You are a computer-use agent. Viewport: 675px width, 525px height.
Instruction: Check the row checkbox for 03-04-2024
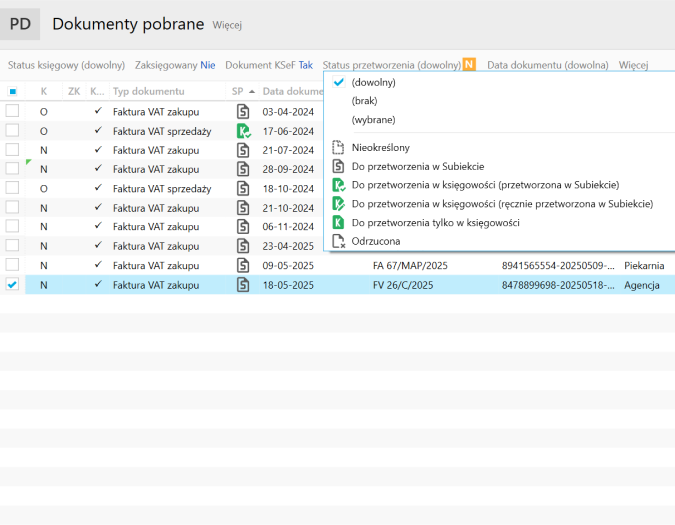point(12,111)
